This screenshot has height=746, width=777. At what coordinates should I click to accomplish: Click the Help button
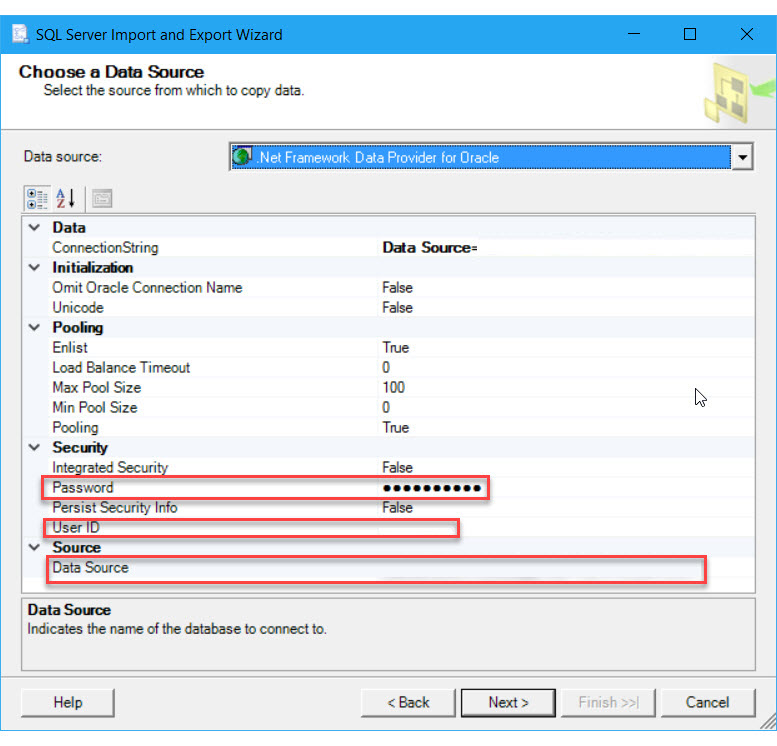[x=68, y=702]
